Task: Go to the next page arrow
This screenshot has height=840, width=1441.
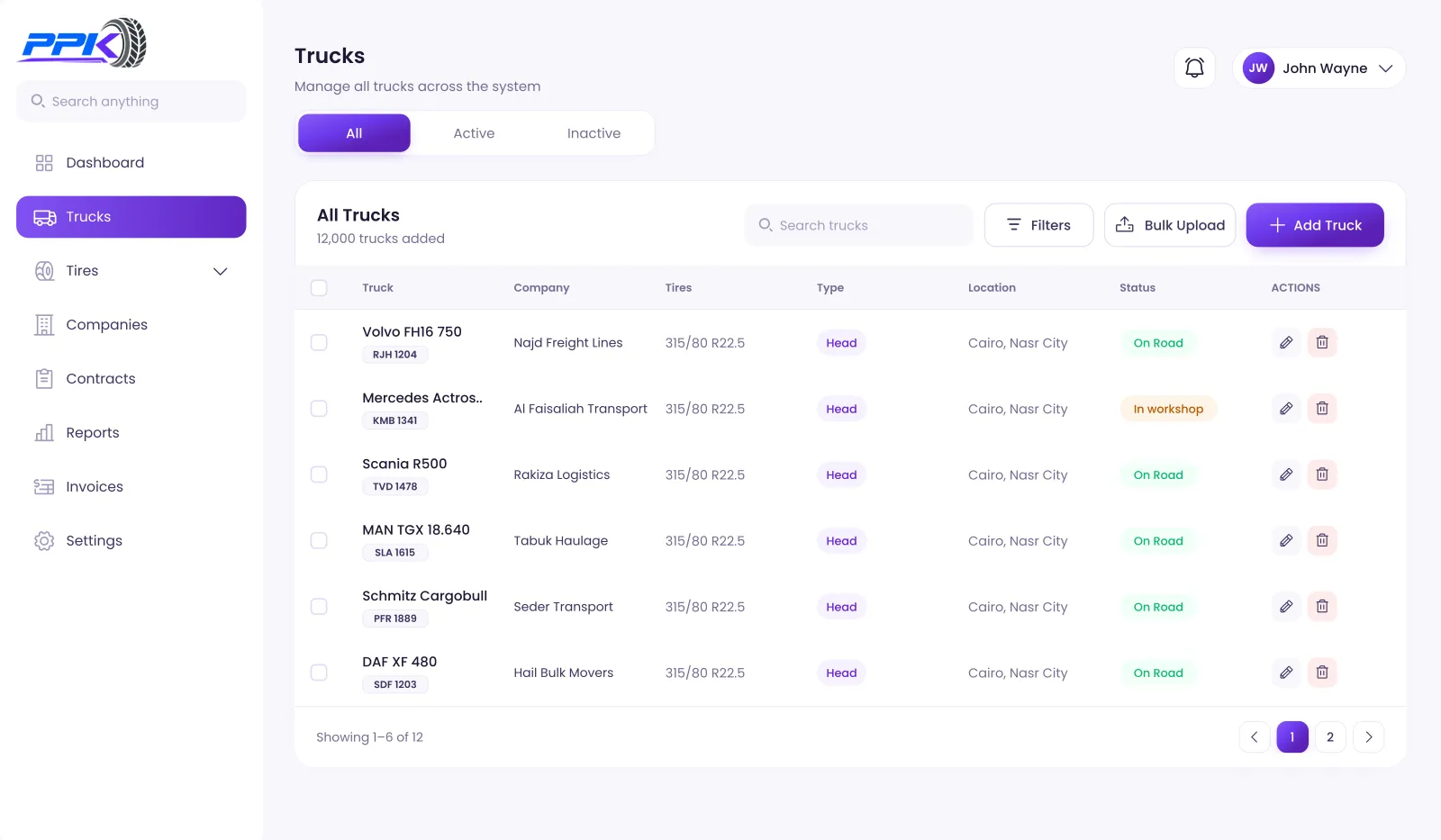Action: coord(1369,737)
